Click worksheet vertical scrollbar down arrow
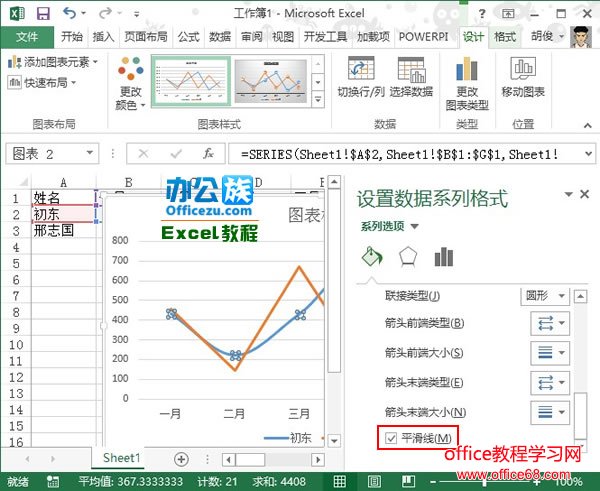 coord(334,440)
